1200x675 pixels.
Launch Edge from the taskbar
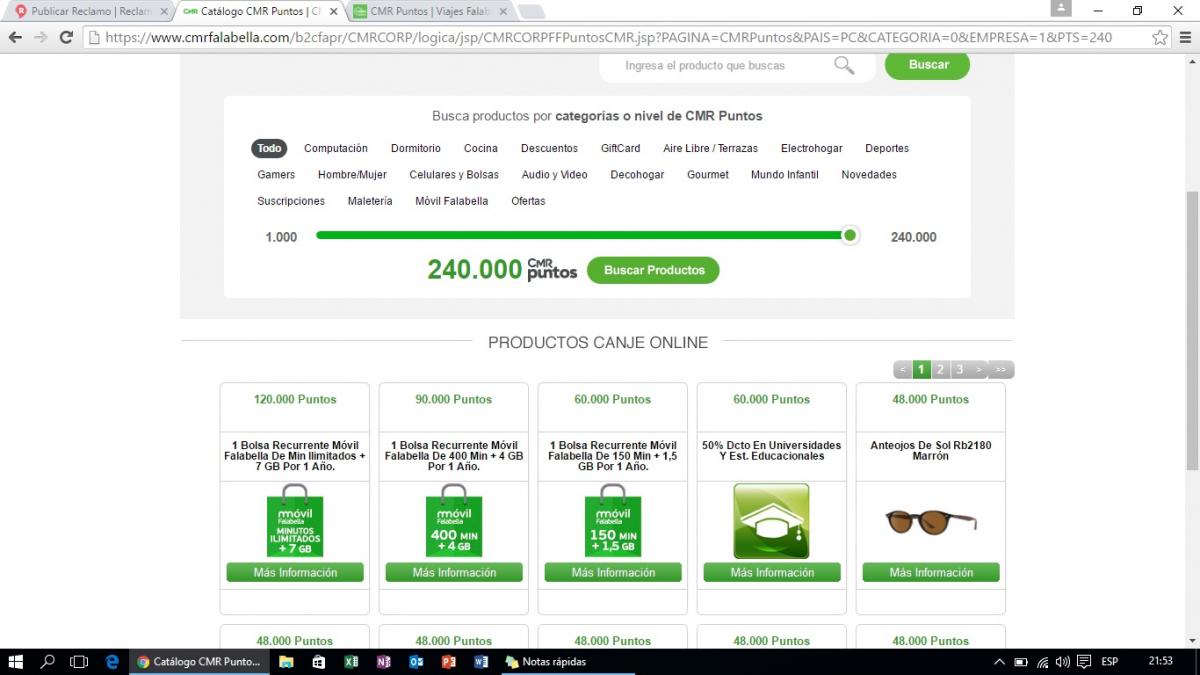pyautogui.click(x=112, y=661)
